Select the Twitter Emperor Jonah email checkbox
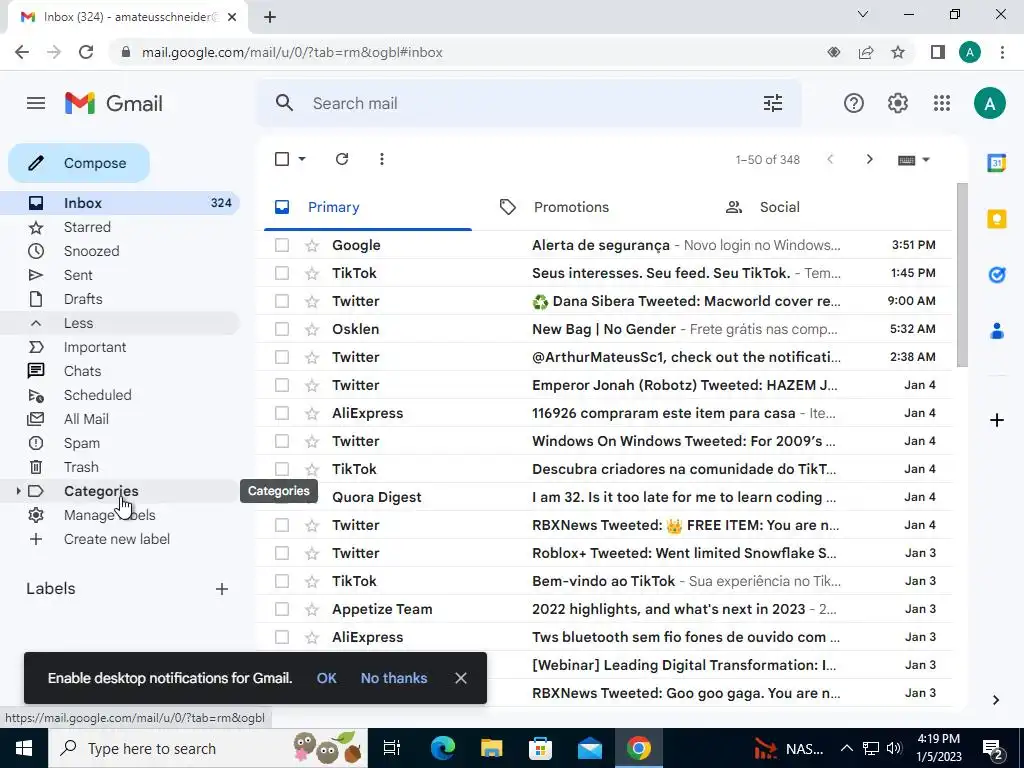Viewport: 1024px width, 768px height. [x=282, y=385]
